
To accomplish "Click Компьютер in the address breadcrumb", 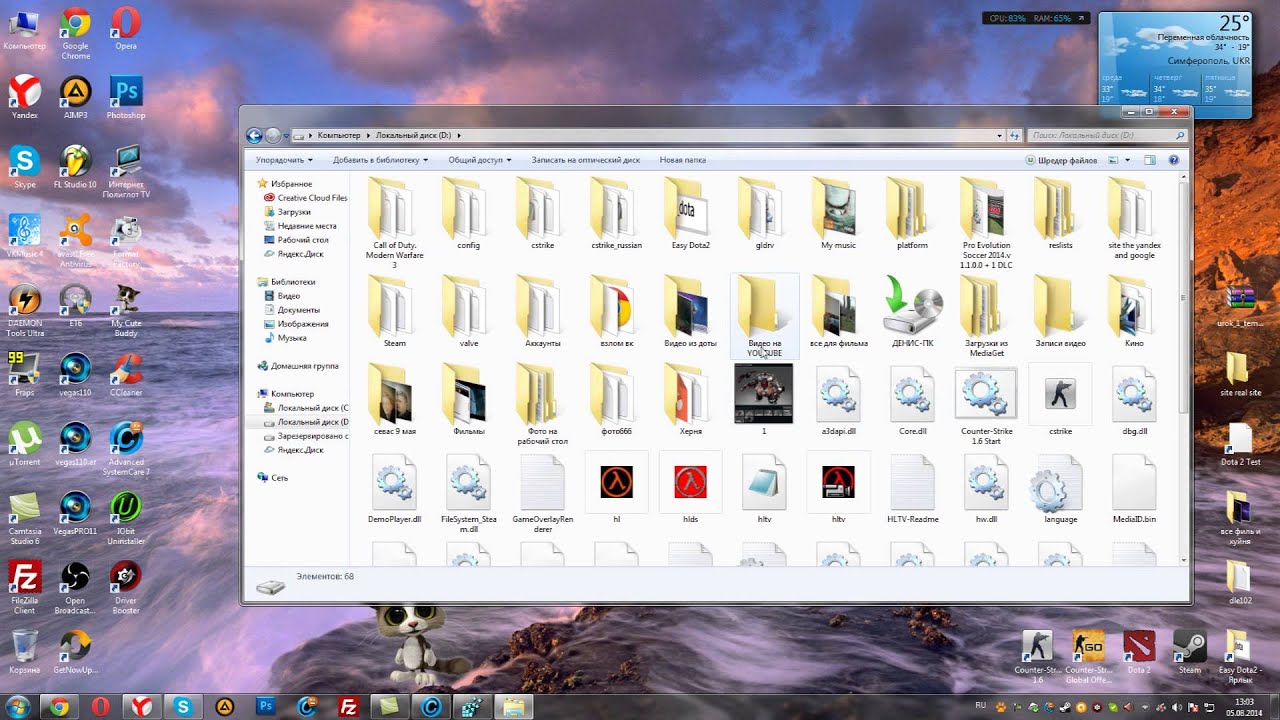I will [338, 135].
